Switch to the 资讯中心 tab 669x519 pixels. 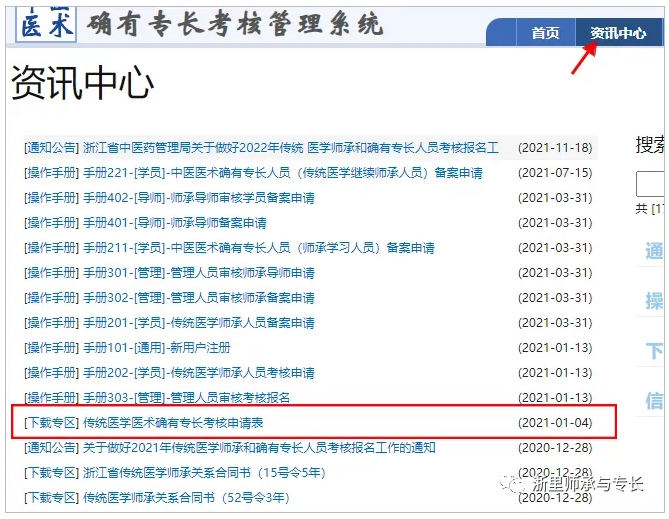tap(618, 33)
